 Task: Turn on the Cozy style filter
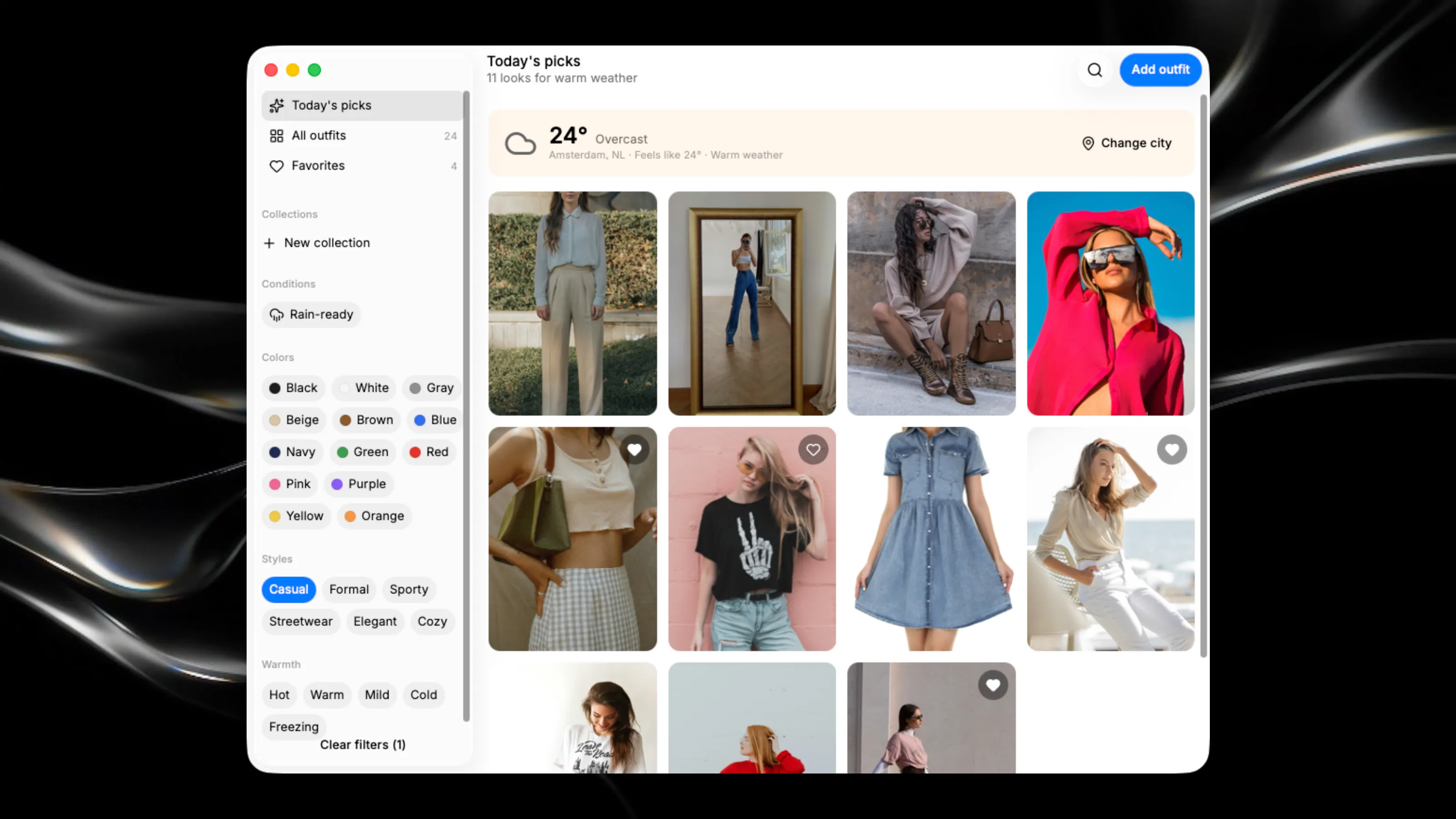[x=432, y=622]
